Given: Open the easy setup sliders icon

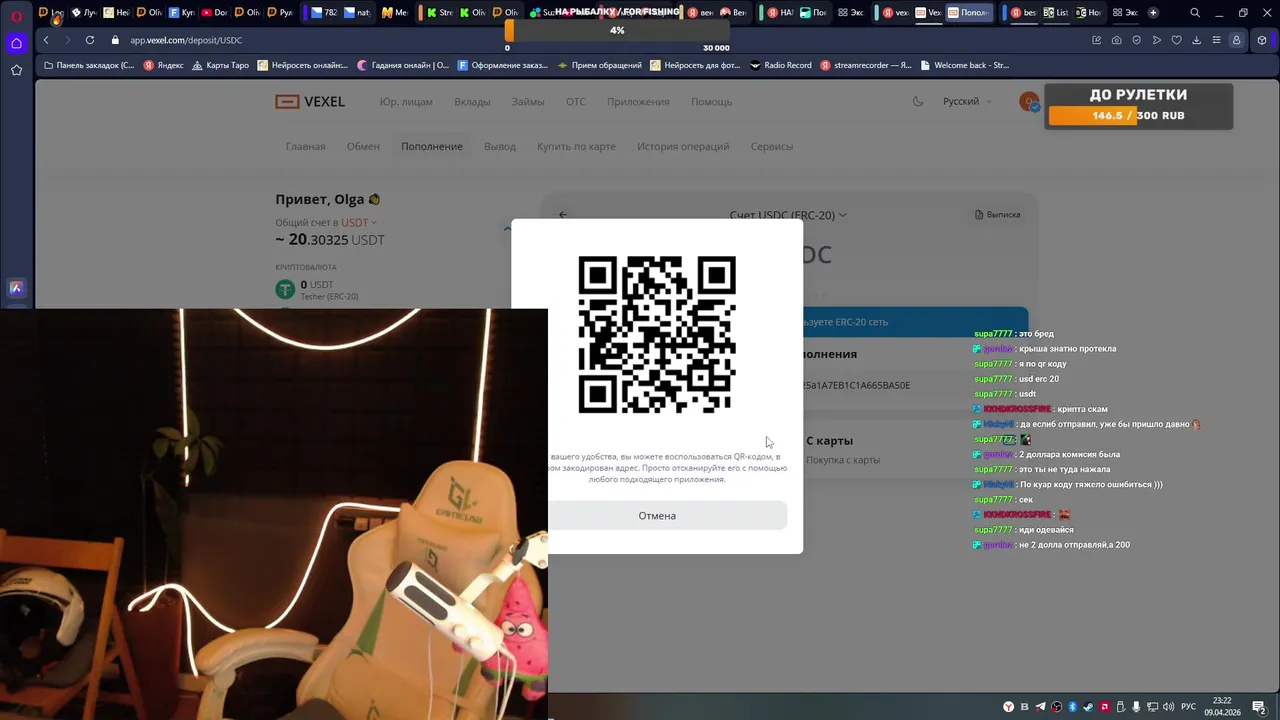Looking at the screenshot, I should click(1216, 40).
